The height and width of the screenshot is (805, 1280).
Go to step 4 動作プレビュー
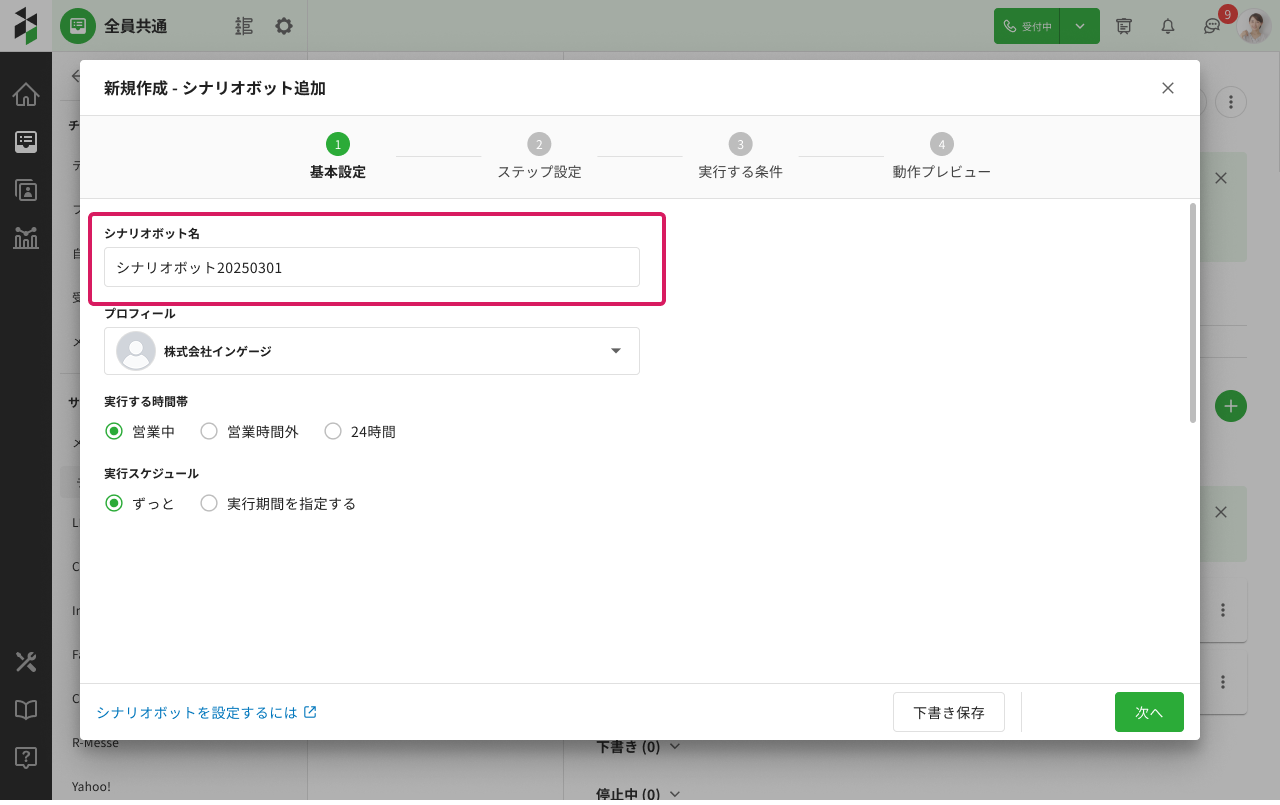941,155
